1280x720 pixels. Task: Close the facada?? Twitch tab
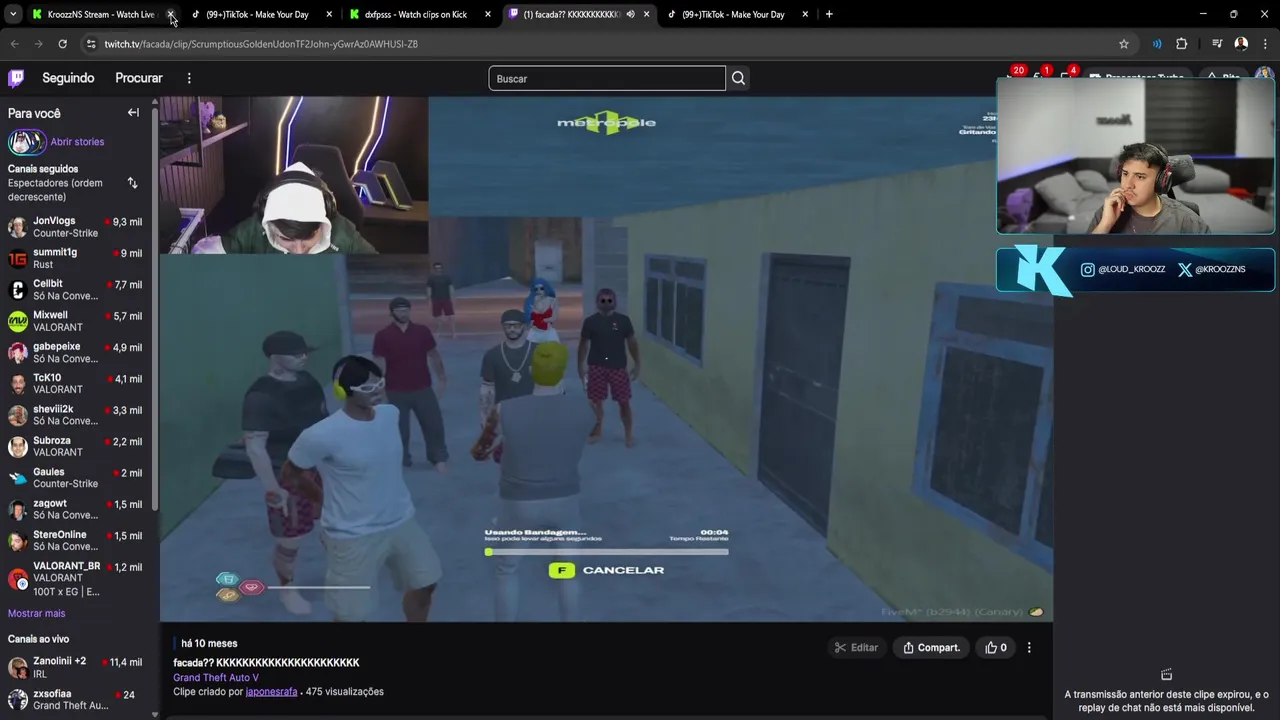pos(647,14)
